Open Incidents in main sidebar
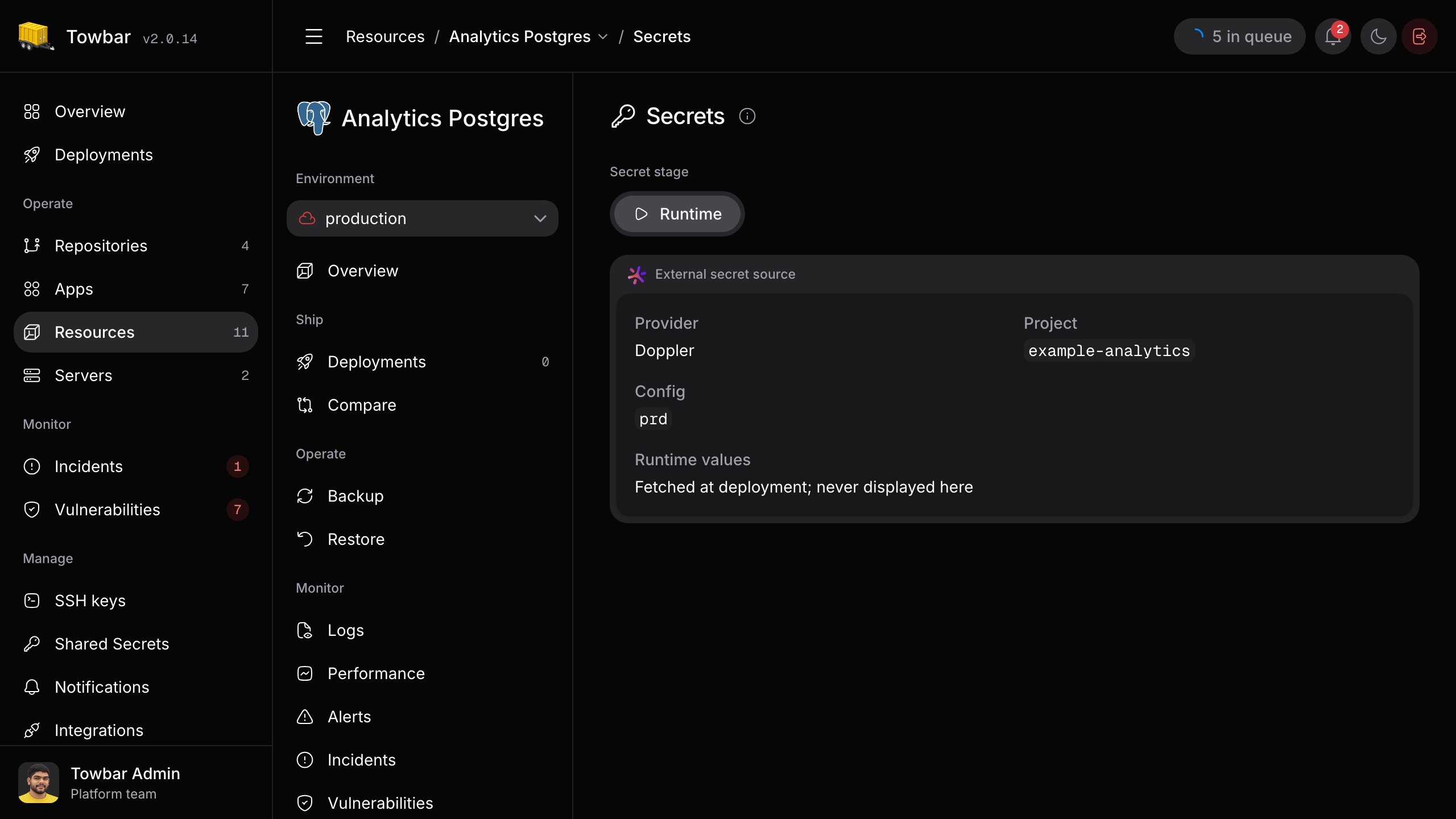Image resolution: width=1456 pixels, height=819 pixels. 135,466
